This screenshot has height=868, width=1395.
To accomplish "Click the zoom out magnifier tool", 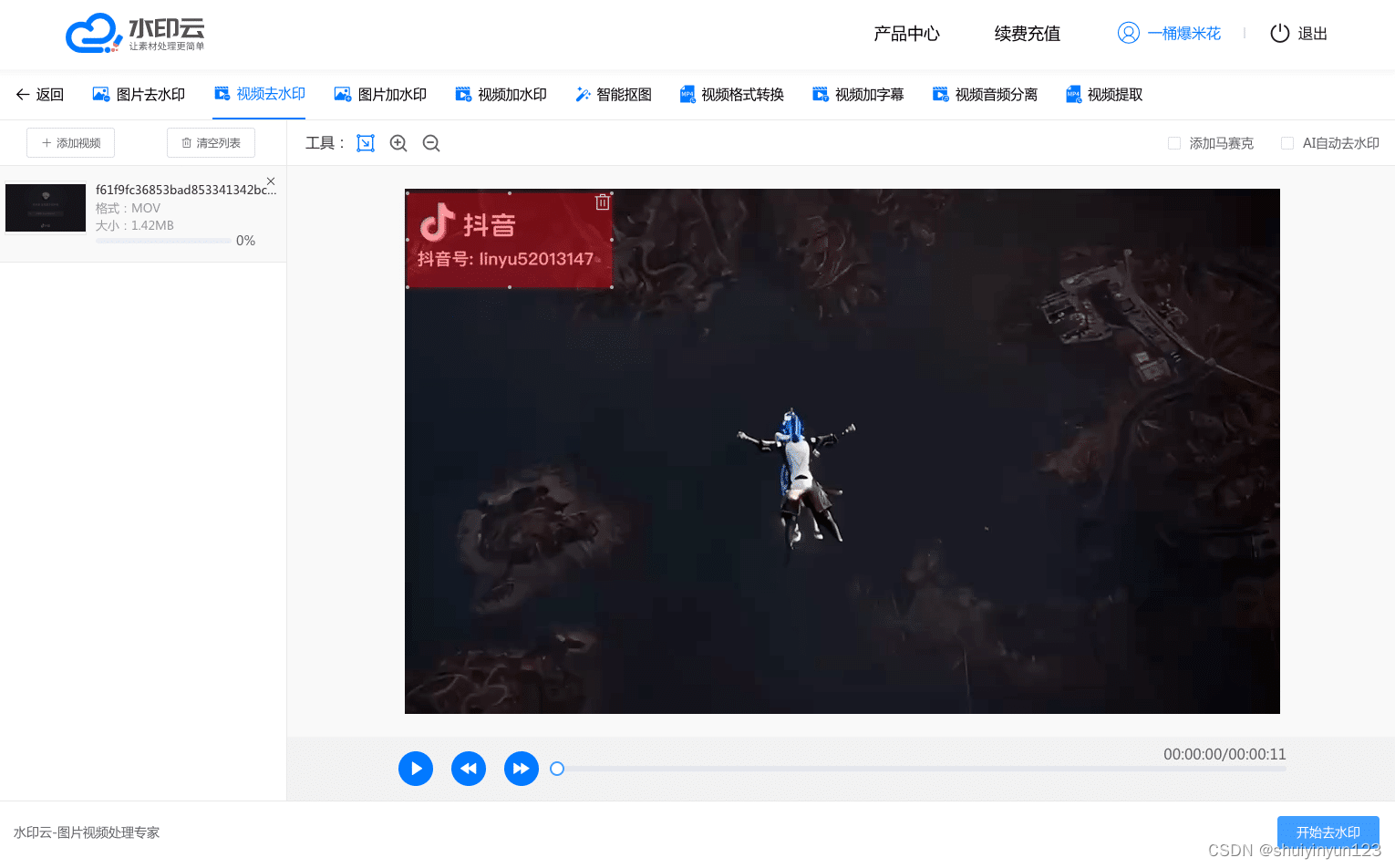I will (x=431, y=143).
